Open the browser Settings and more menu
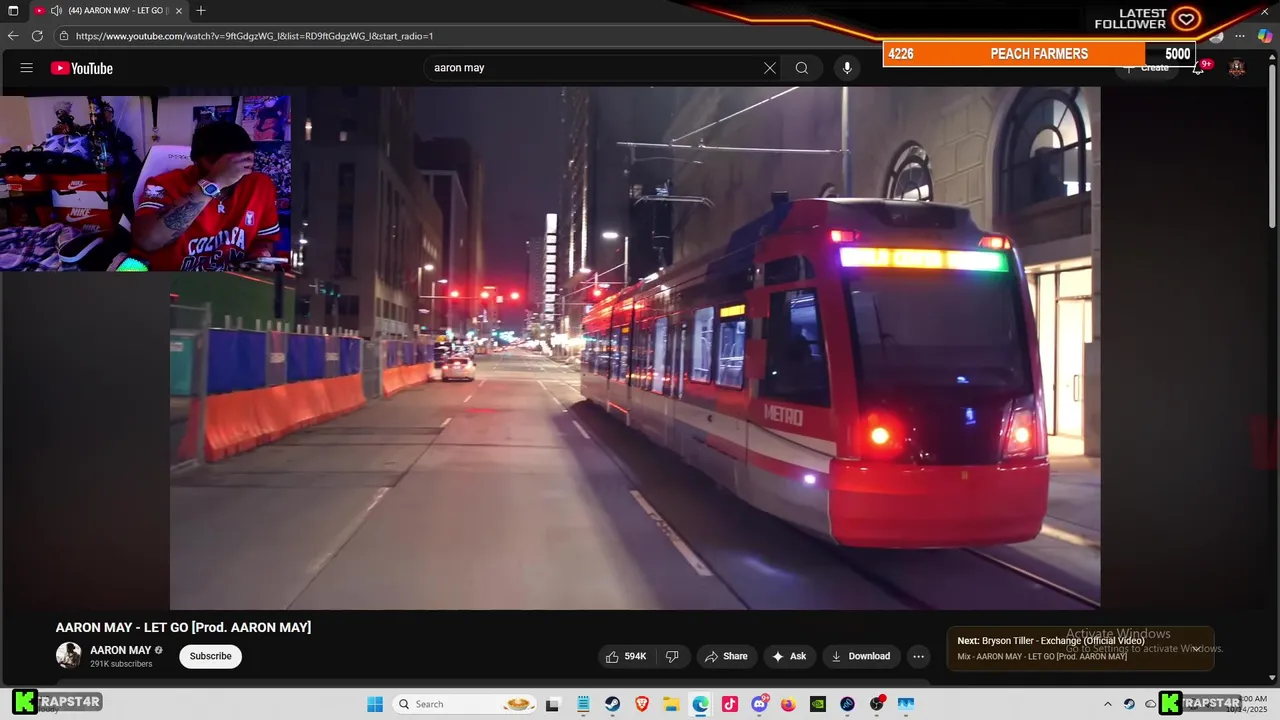Screen dimensions: 1280x720 tap(1240, 36)
